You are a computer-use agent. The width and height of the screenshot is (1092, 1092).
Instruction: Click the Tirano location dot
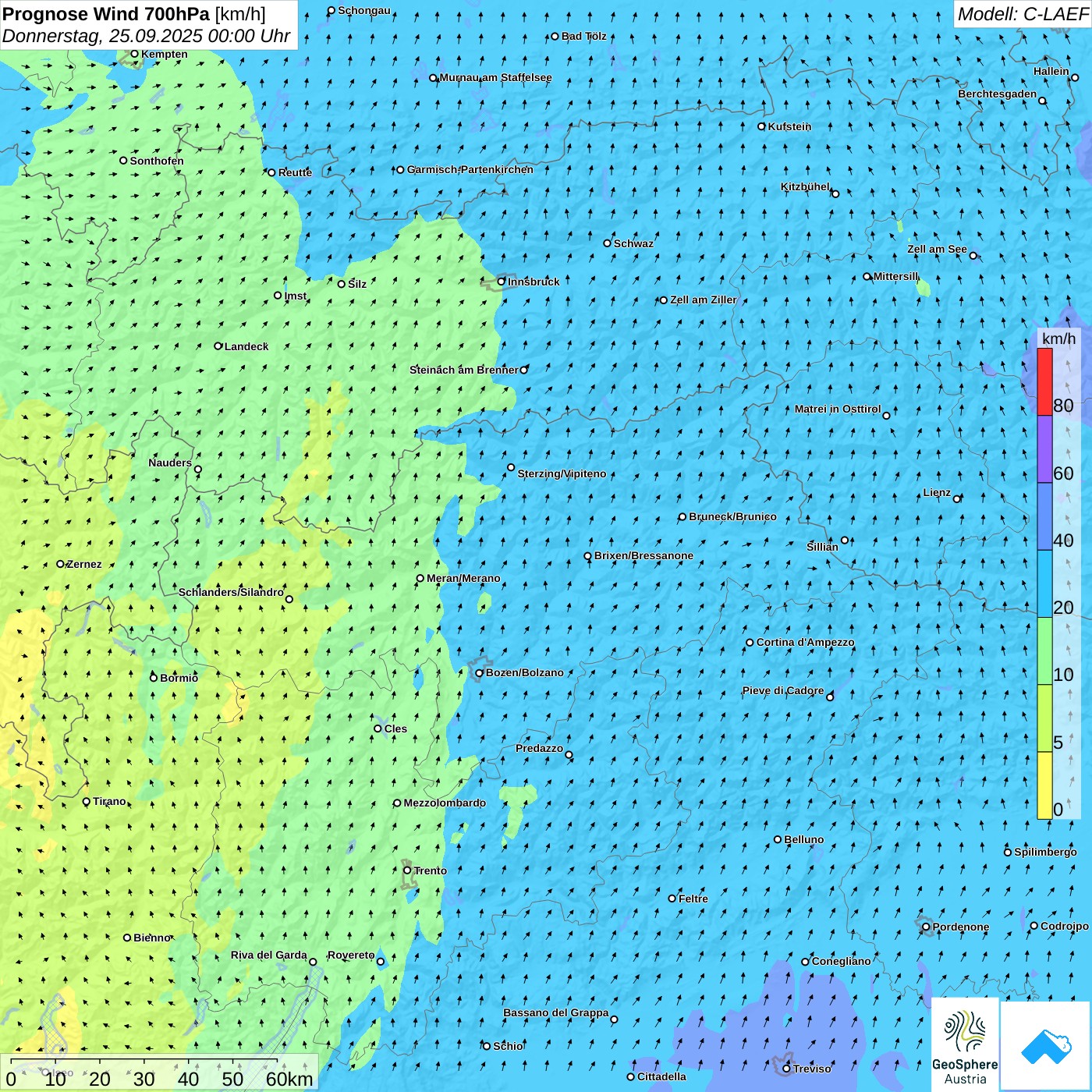(x=87, y=802)
